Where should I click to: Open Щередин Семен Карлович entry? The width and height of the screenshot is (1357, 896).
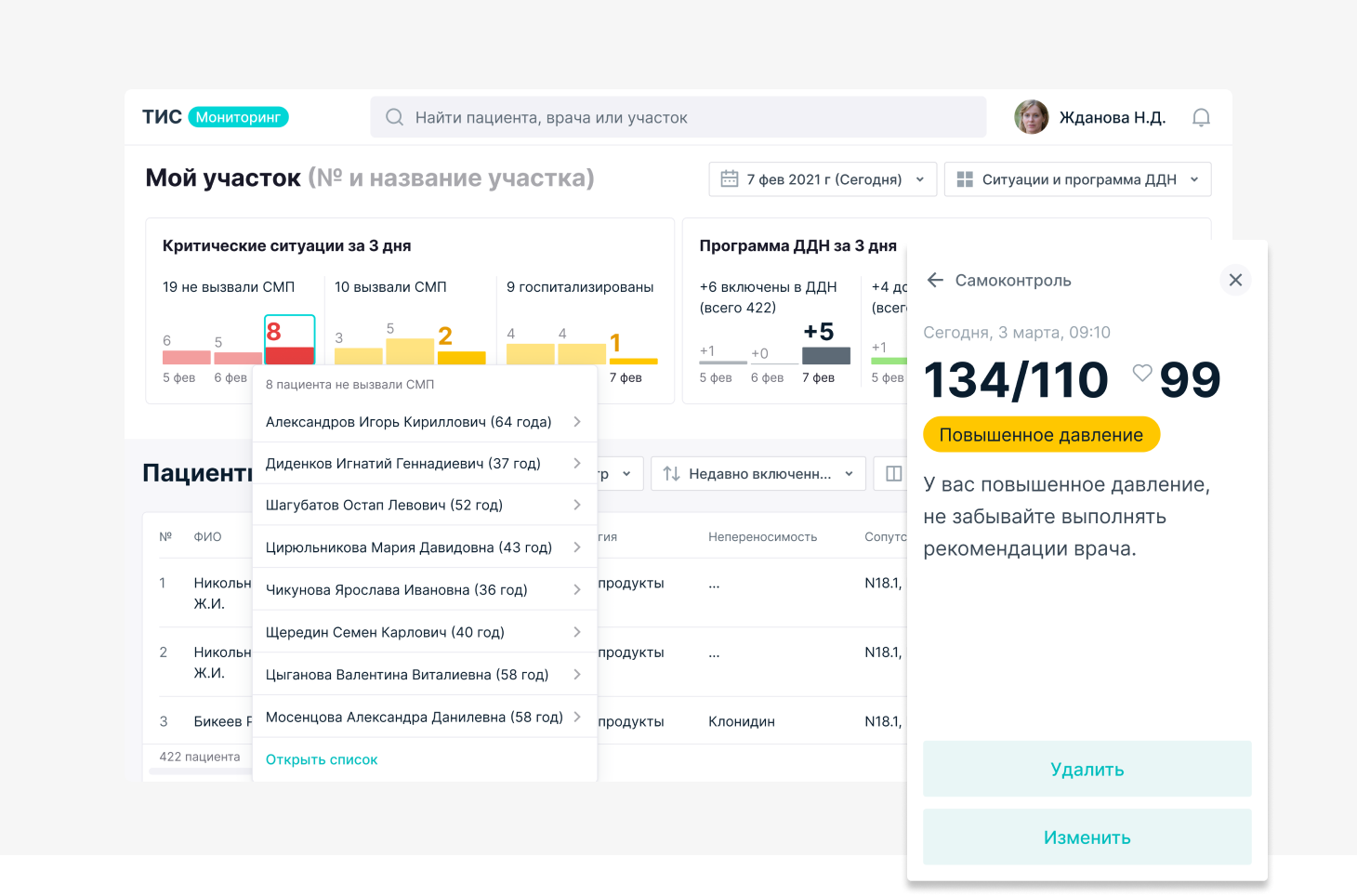click(x=425, y=632)
